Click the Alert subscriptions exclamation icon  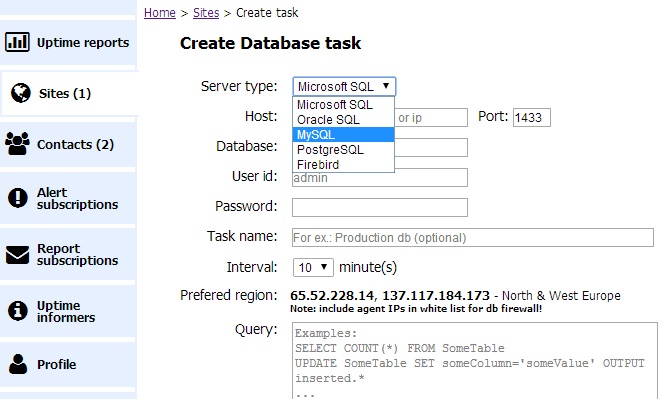pyautogui.click(x=17, y=198)
